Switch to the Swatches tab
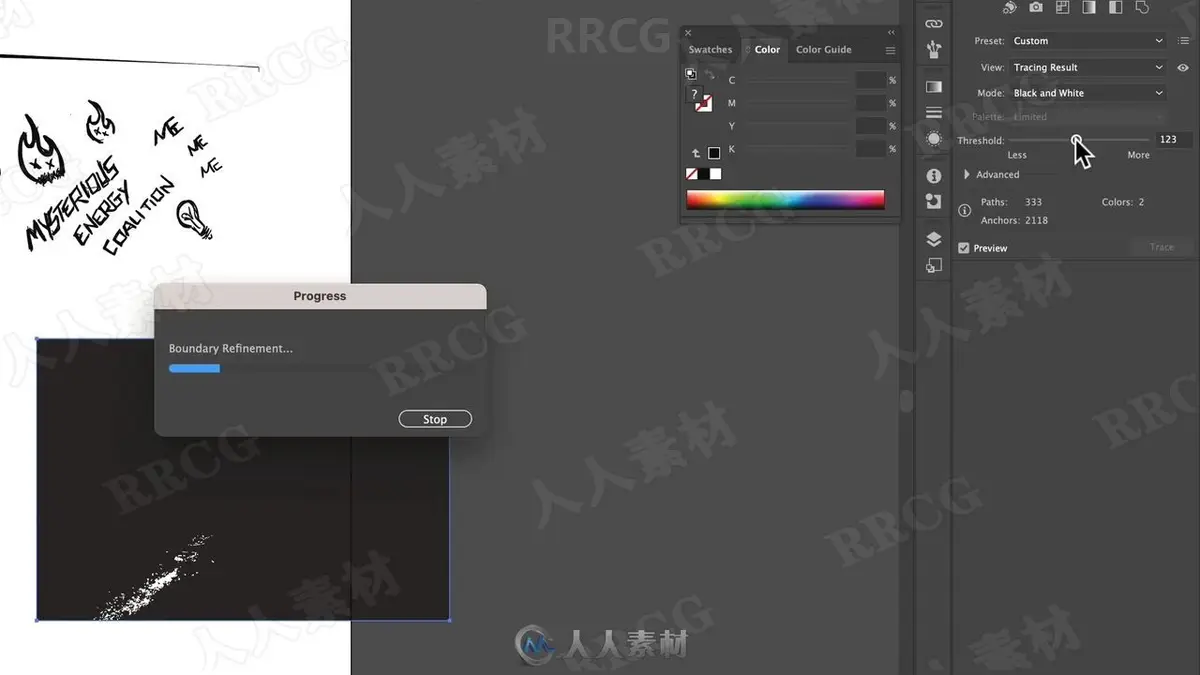Image resolution: width=1200 pixels, height=675 pixels. click(710, 50)
